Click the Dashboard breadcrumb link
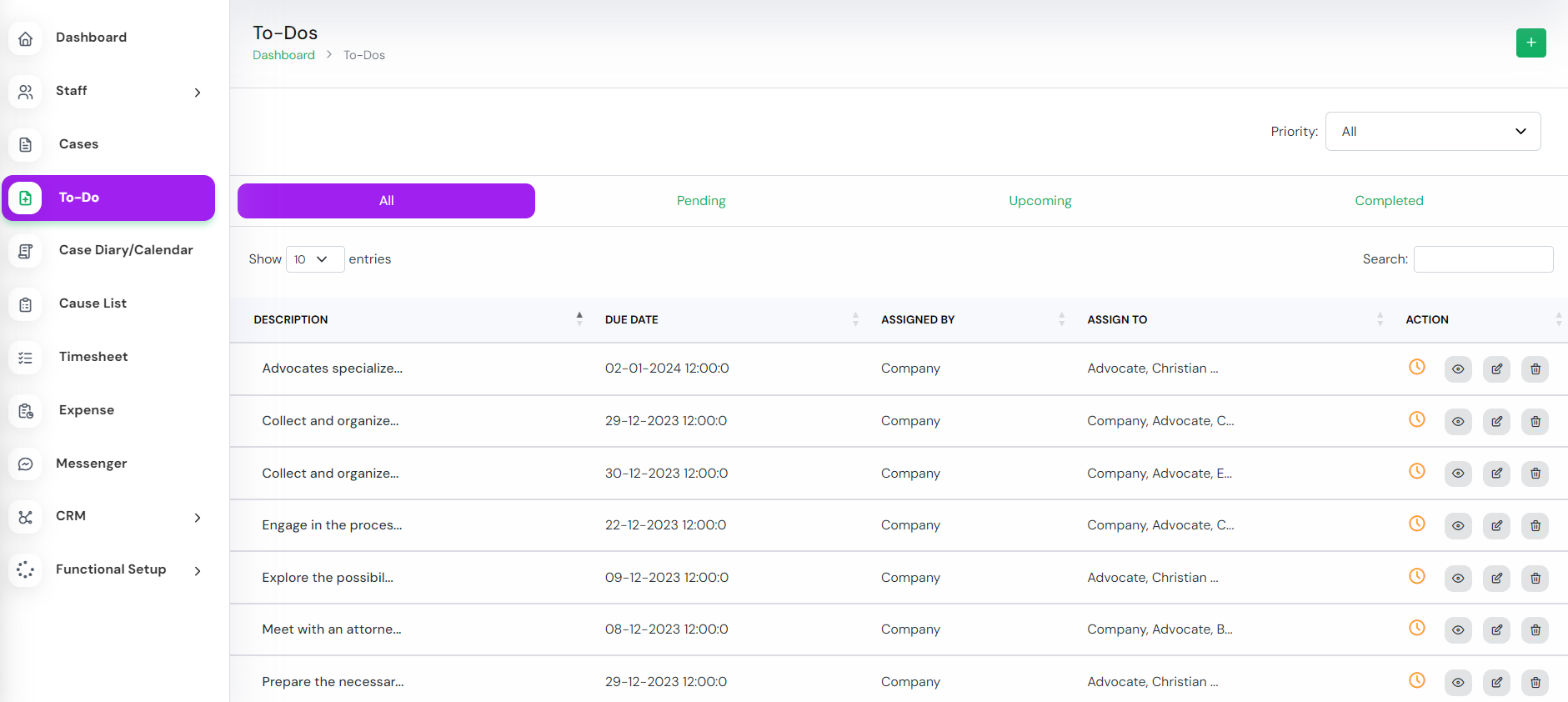Image resolution: width=1568 pixels, height=702 pixels. (283, 55)
